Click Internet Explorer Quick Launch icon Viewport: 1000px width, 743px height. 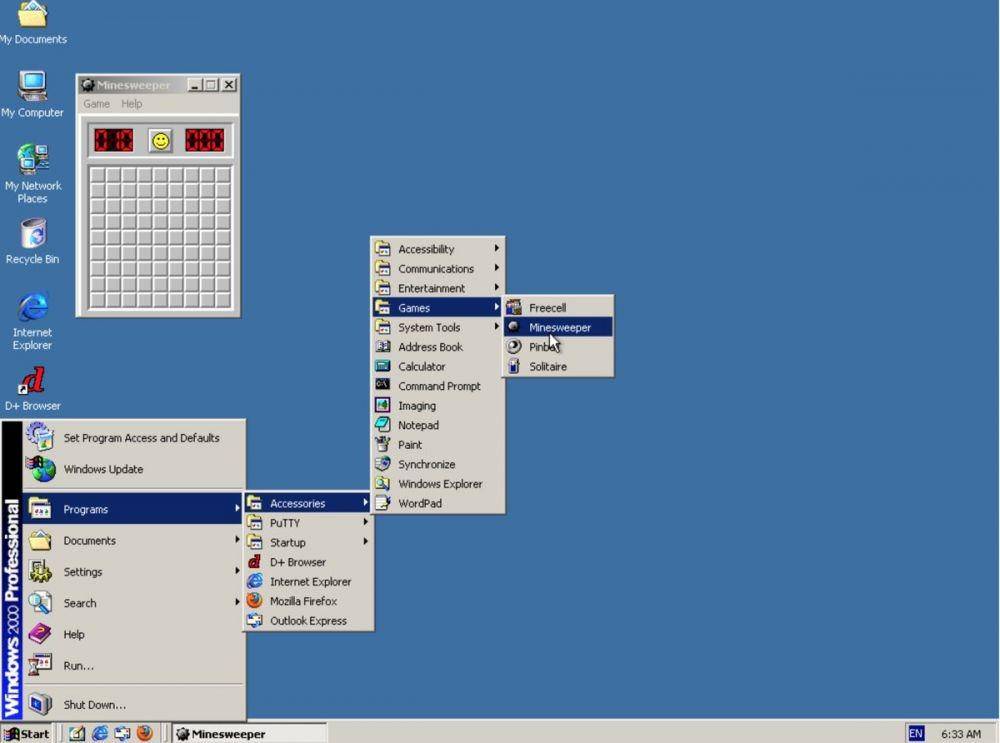100,733
